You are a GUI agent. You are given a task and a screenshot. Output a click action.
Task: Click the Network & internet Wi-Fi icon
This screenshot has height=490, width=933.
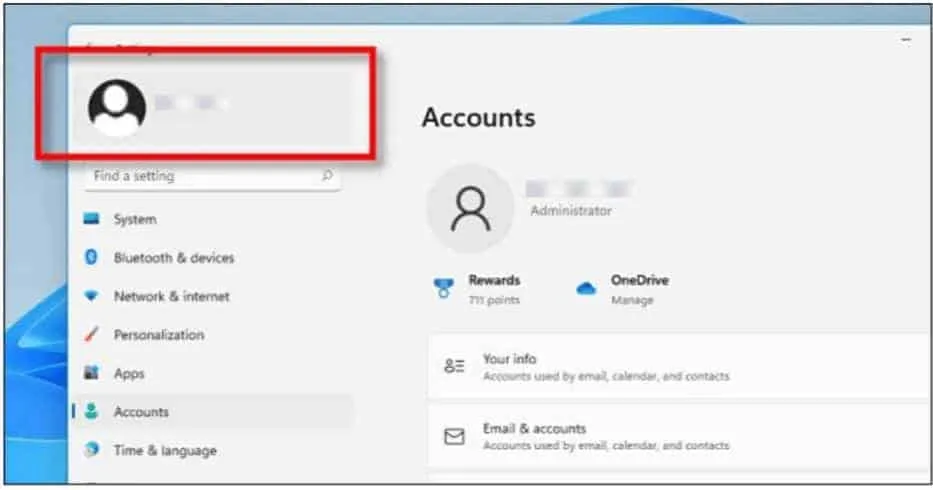[x=92, y=297]
